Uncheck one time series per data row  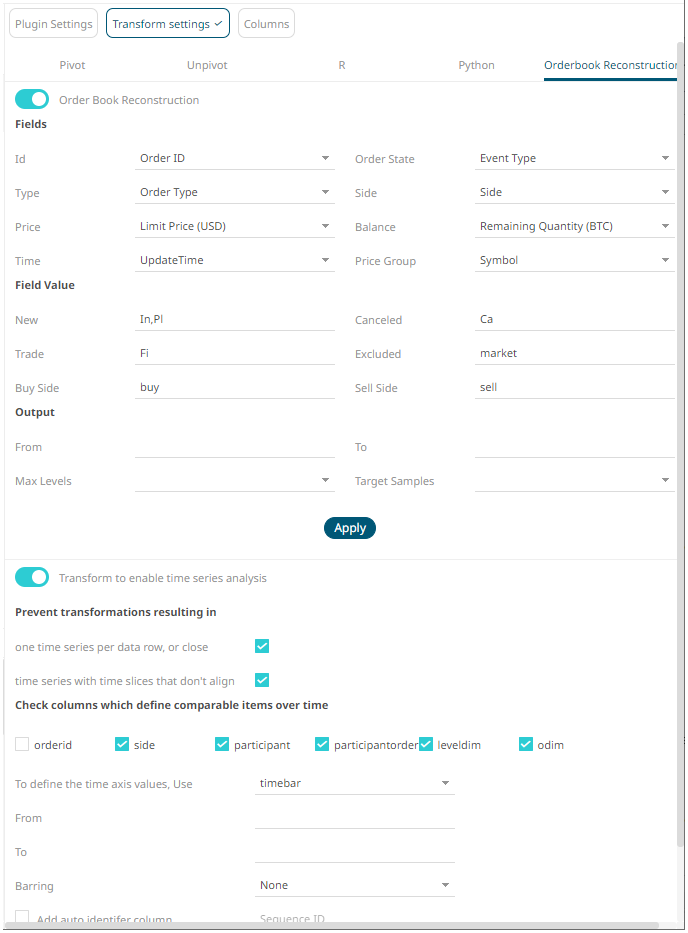tap(262, 646)
